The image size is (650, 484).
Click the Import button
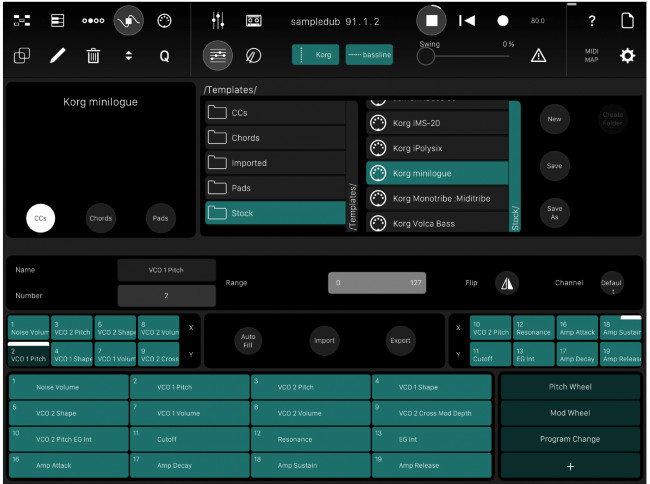pyautogui.click(x=324, y=341)
